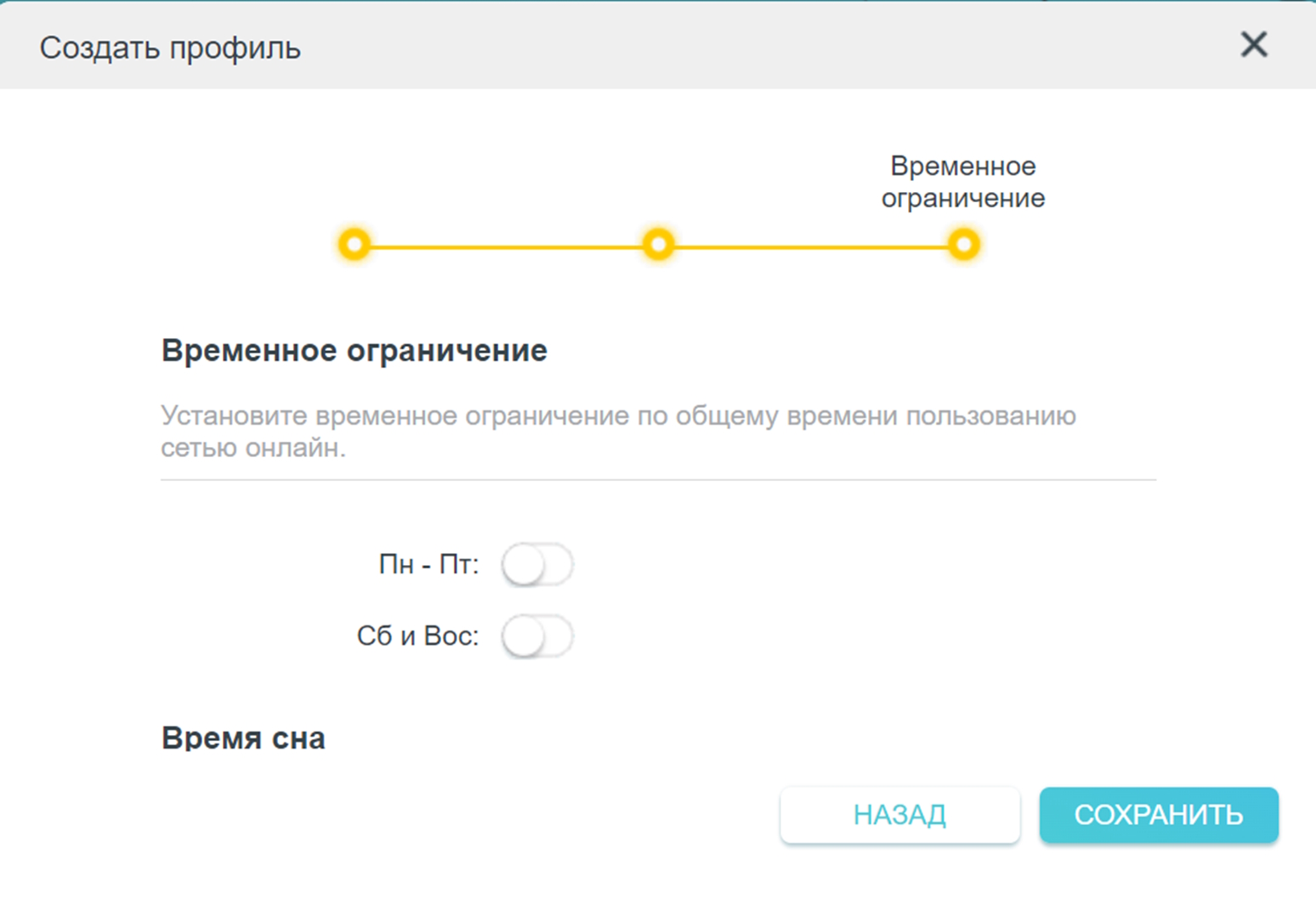Screen dimensions: 1316x916
Task: Click the Временное ограничение step label above progress bar
Action: point(962,182)
